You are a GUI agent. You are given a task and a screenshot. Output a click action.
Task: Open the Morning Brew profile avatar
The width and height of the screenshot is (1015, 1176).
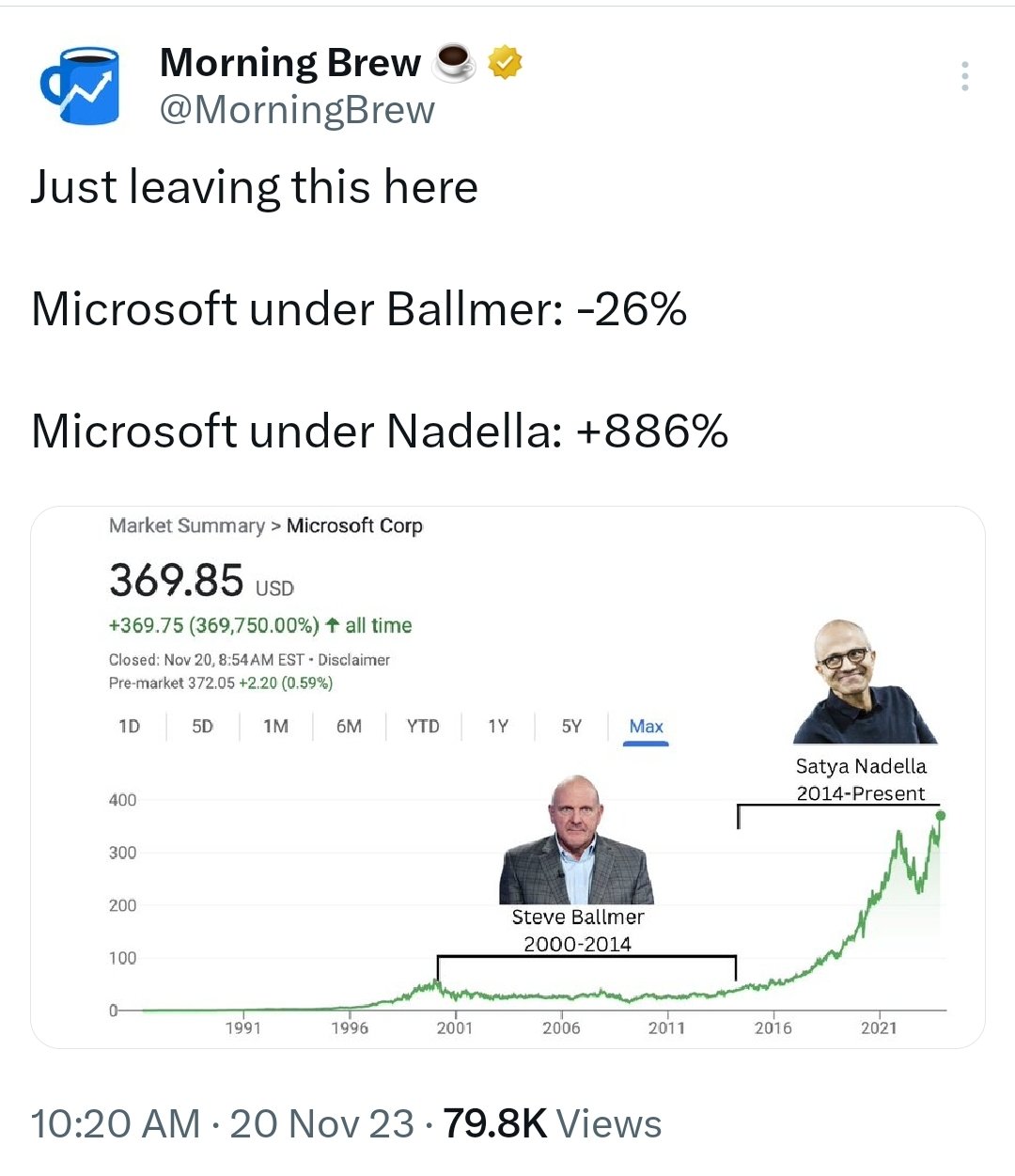click(80, 86)
